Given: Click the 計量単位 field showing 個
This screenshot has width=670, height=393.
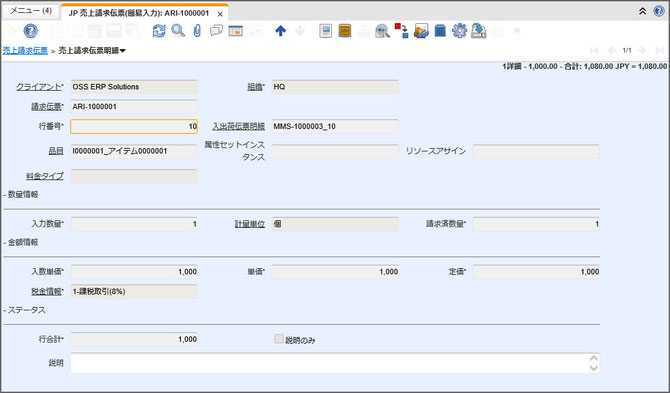Looking at the screenshot, I should click(335, 224).
